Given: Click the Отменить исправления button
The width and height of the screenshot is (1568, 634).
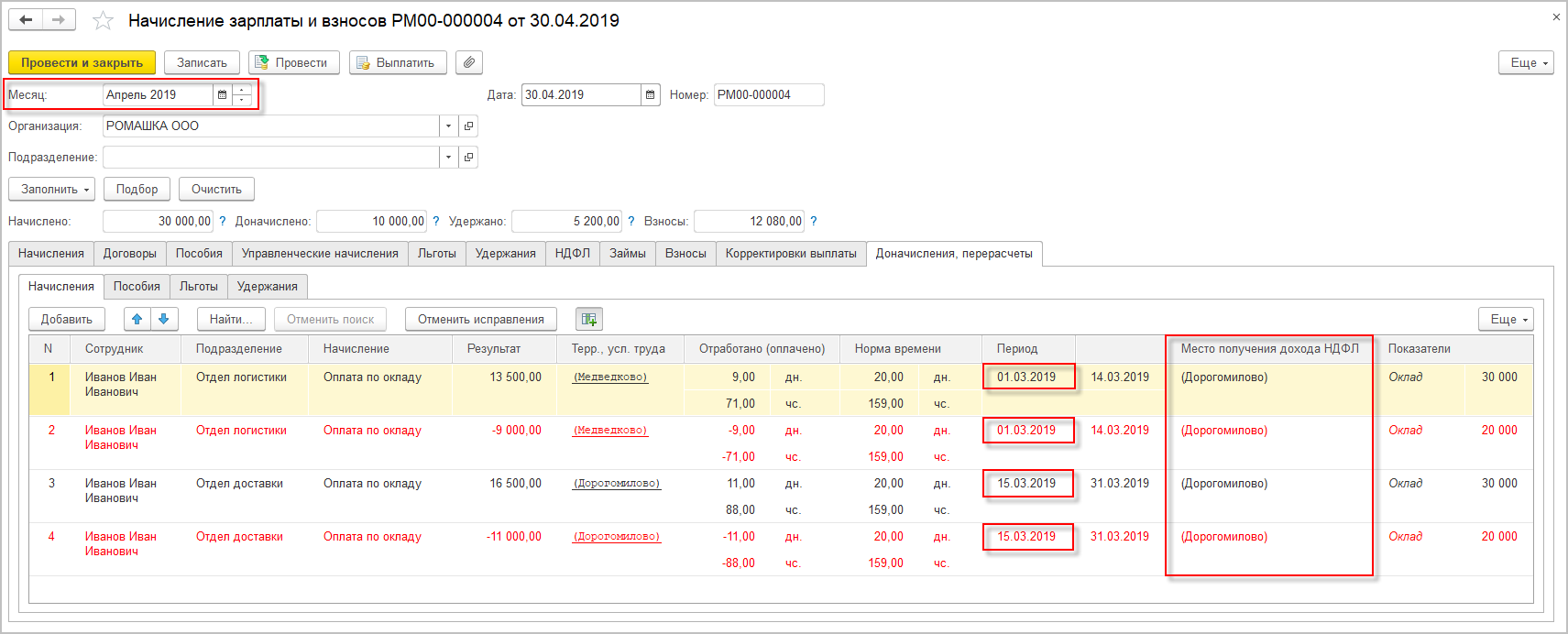Looking at the screenshot, I should [480, 319].
